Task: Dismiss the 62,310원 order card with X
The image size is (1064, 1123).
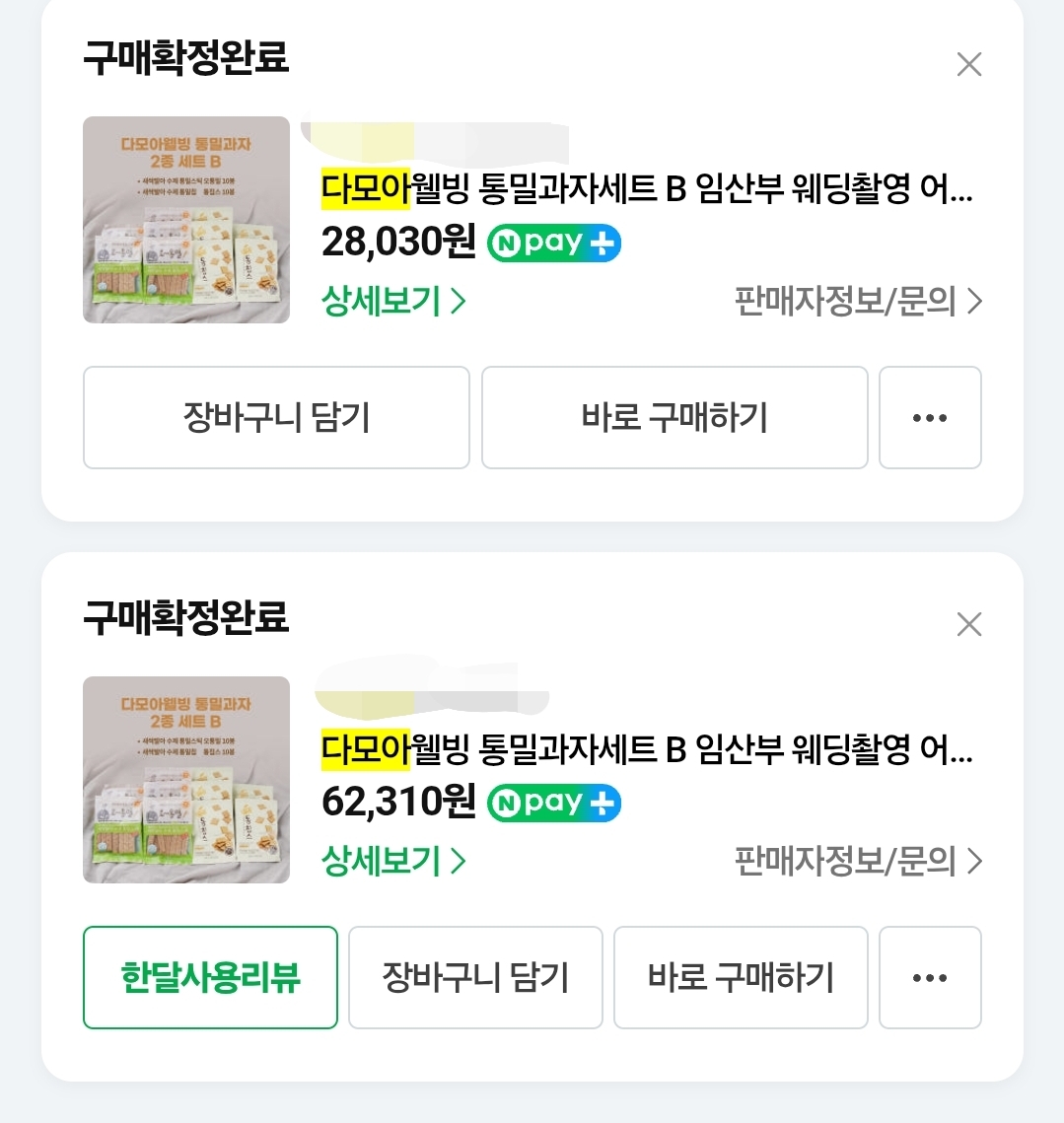Action: coord(969,624)
